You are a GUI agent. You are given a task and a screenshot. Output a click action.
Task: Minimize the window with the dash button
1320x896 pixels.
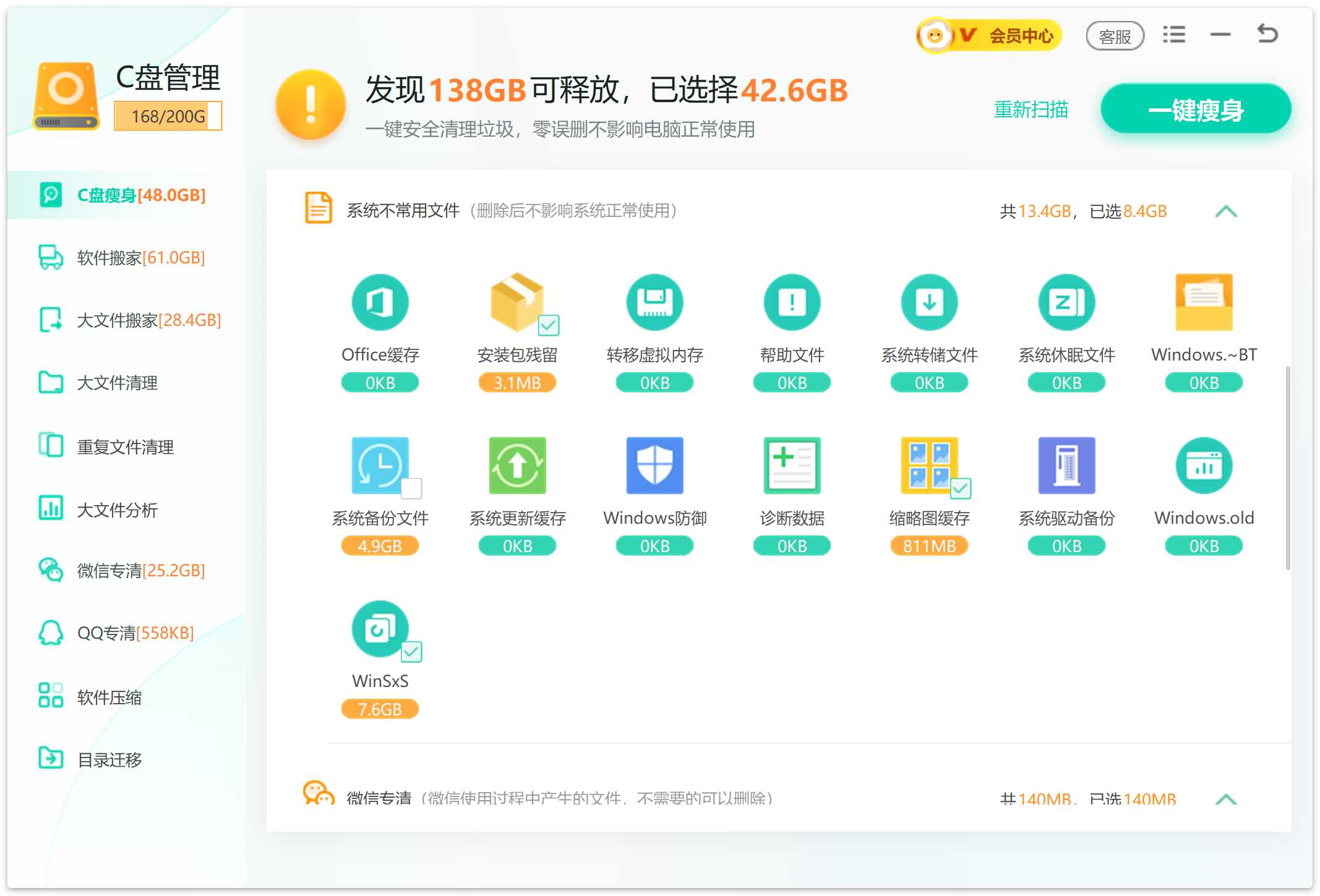click(x=1220, y=35)
